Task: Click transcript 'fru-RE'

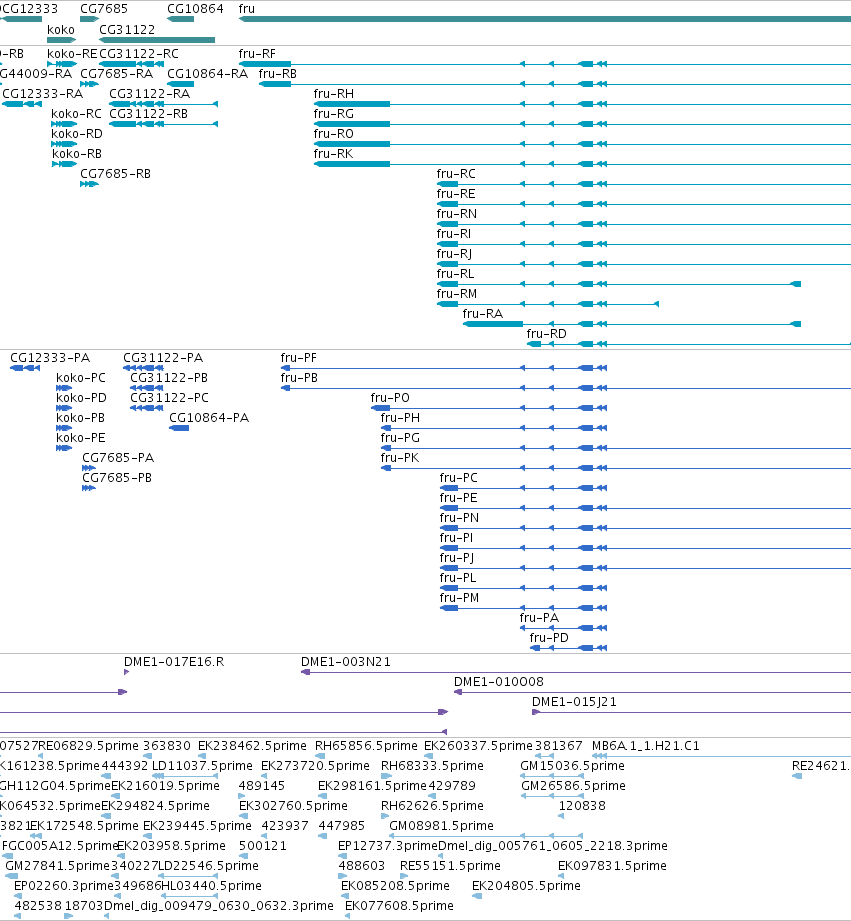Action: click(x=456, y=194)
